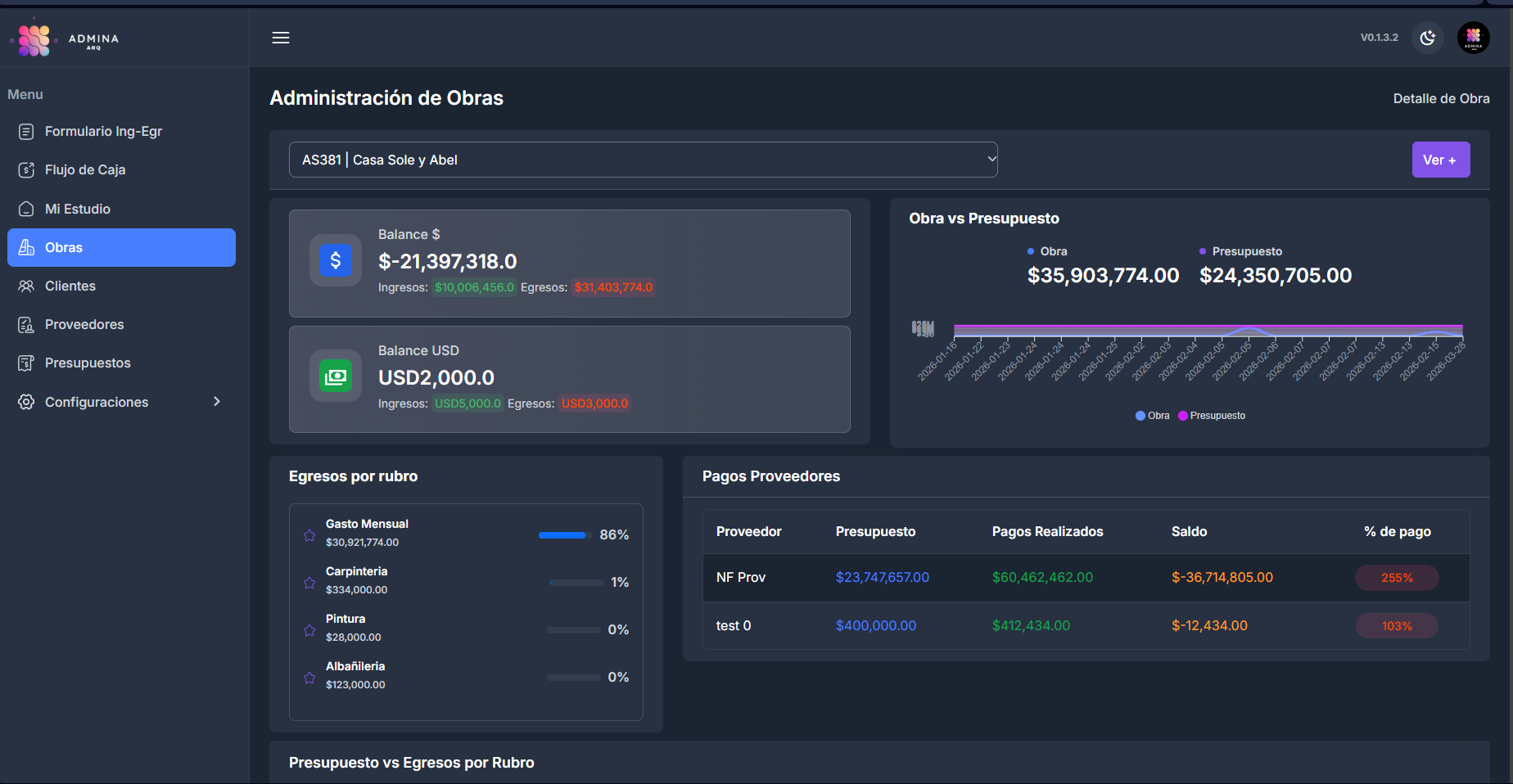Click the green Balance USD cash icon

tap(335, 376)
